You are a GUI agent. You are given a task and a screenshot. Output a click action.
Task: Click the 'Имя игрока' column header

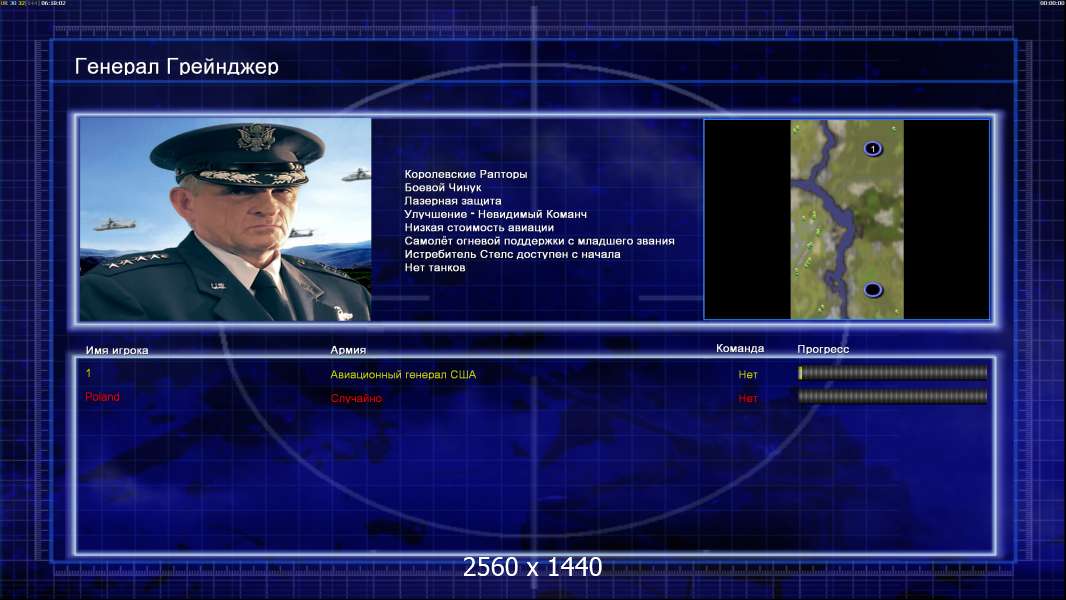coord(117,351)
